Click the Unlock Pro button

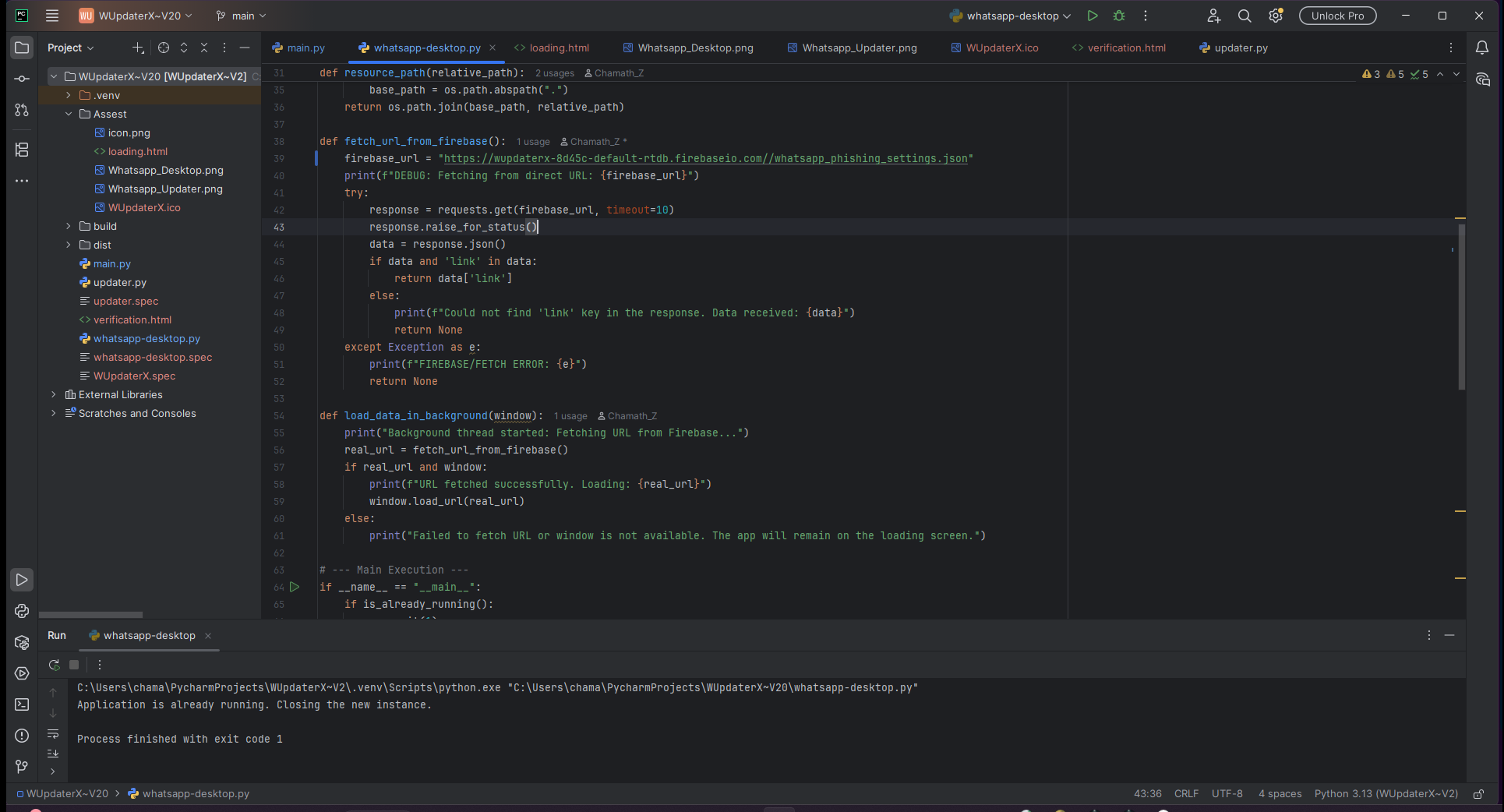[1337, 16]
